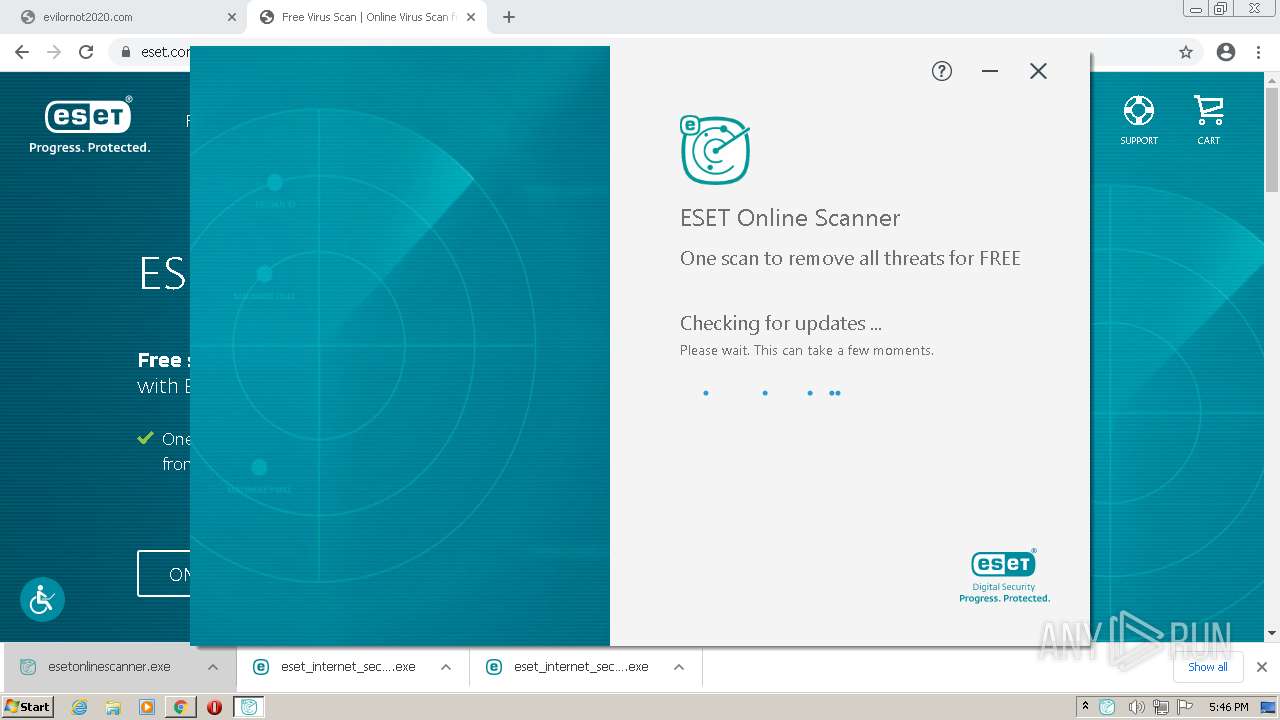
Task: Click the ESET website header logo
Action: pyautogui.click(x=89, y=125)
